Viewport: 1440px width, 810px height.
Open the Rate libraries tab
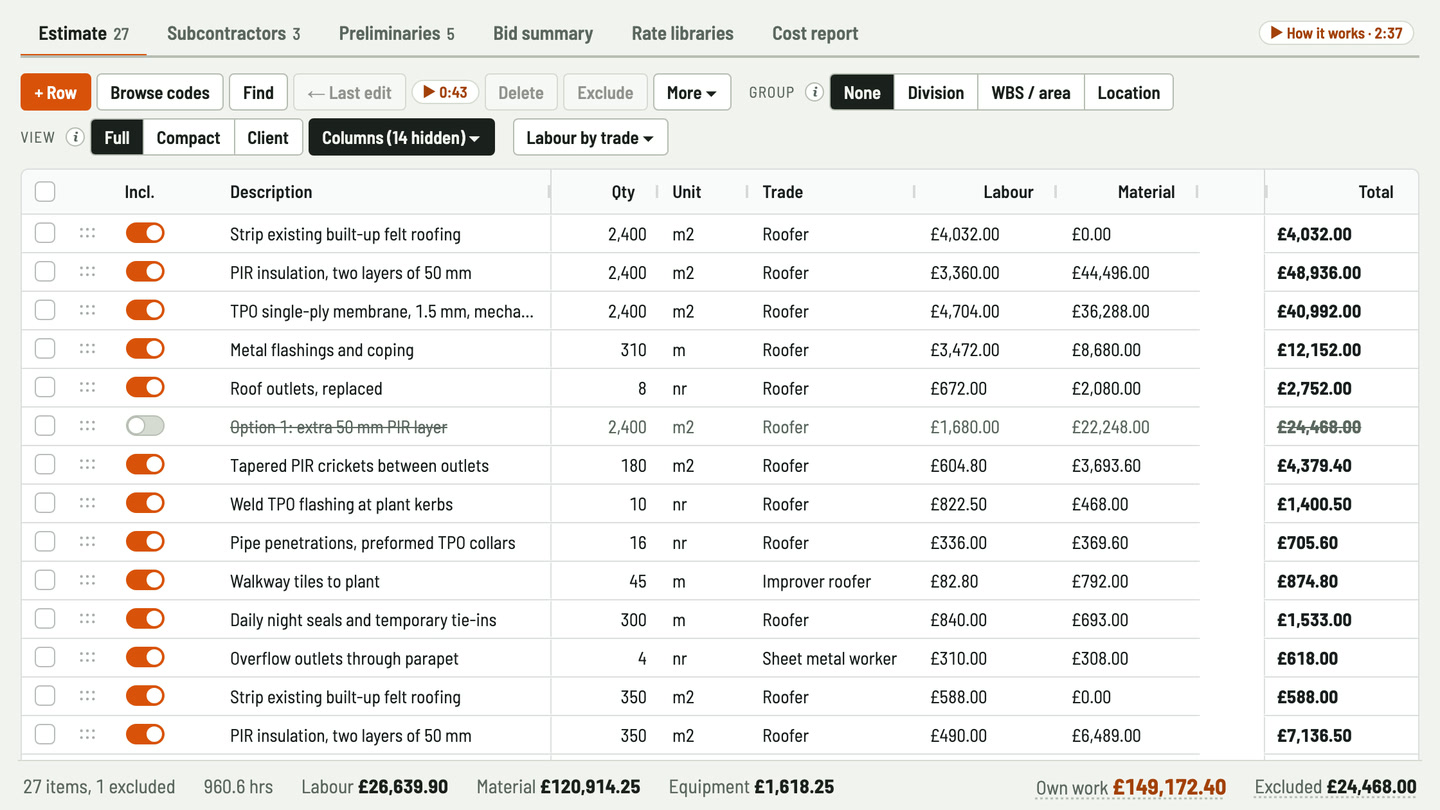(x=683, y=33)
